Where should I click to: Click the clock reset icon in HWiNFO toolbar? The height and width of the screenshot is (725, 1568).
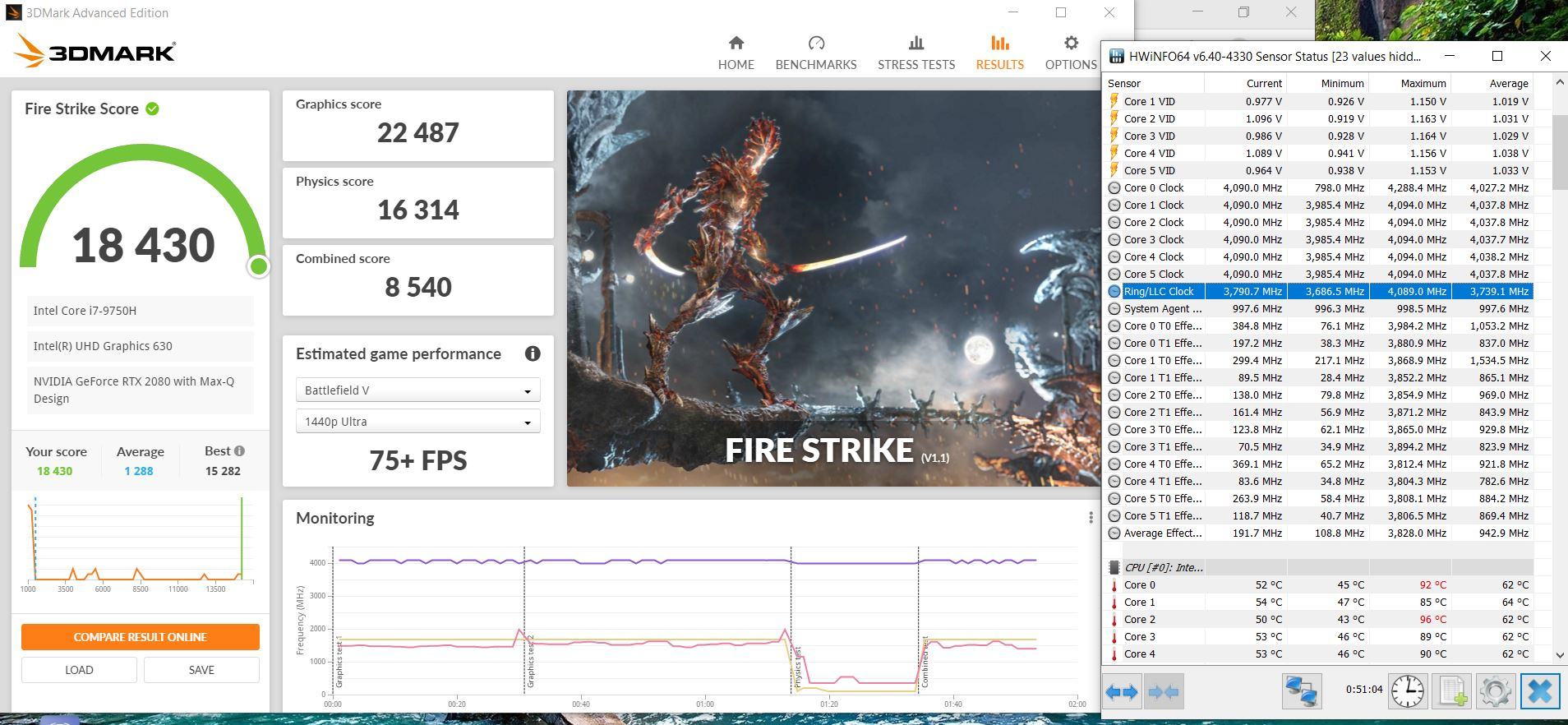coord(1408,690)
